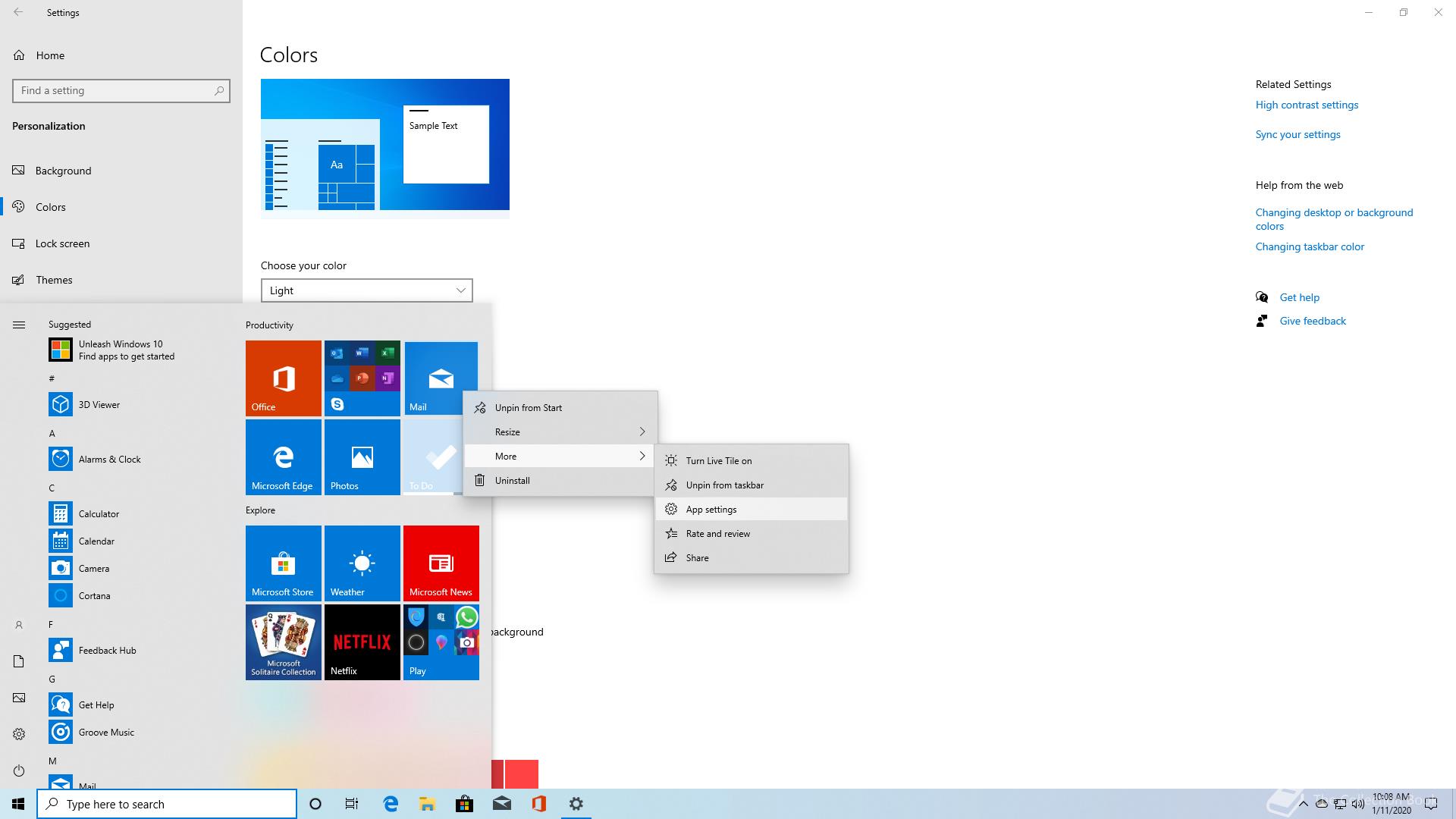
Task: Click the Find a setting search box
Action: [121, 90]
